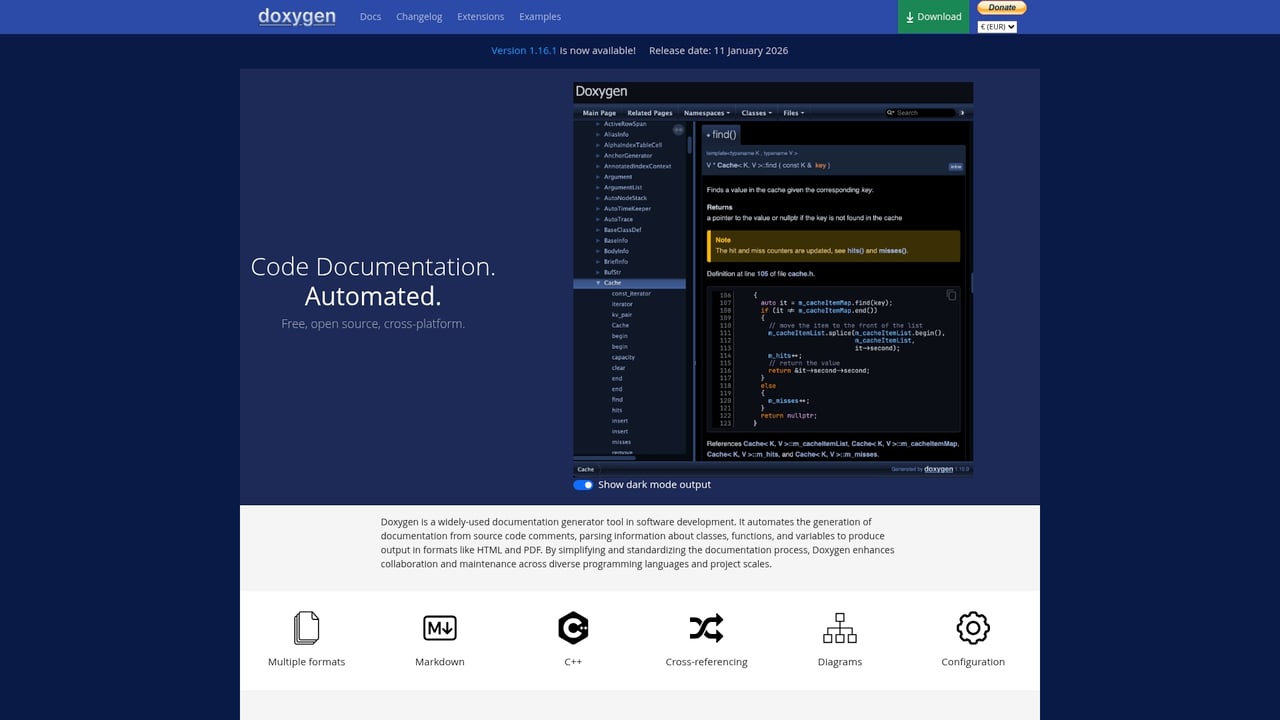Click the C++ language icon
1280x720 pixels.
coord(573,628)
